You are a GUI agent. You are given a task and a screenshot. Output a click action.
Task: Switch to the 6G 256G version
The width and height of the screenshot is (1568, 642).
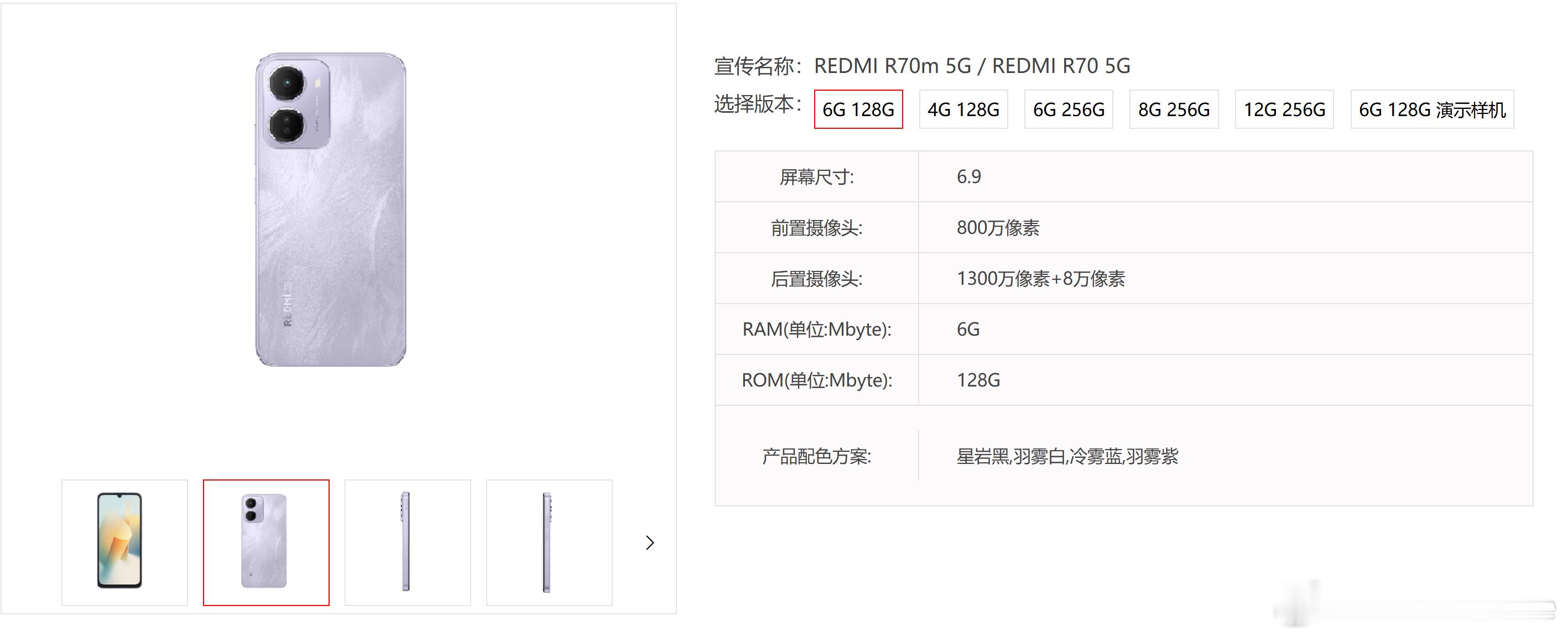tap(1068, 109)
